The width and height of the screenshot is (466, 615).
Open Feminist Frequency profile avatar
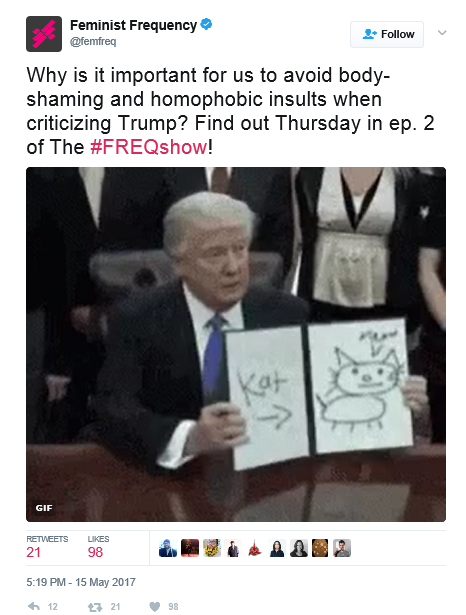coord(44,34)
